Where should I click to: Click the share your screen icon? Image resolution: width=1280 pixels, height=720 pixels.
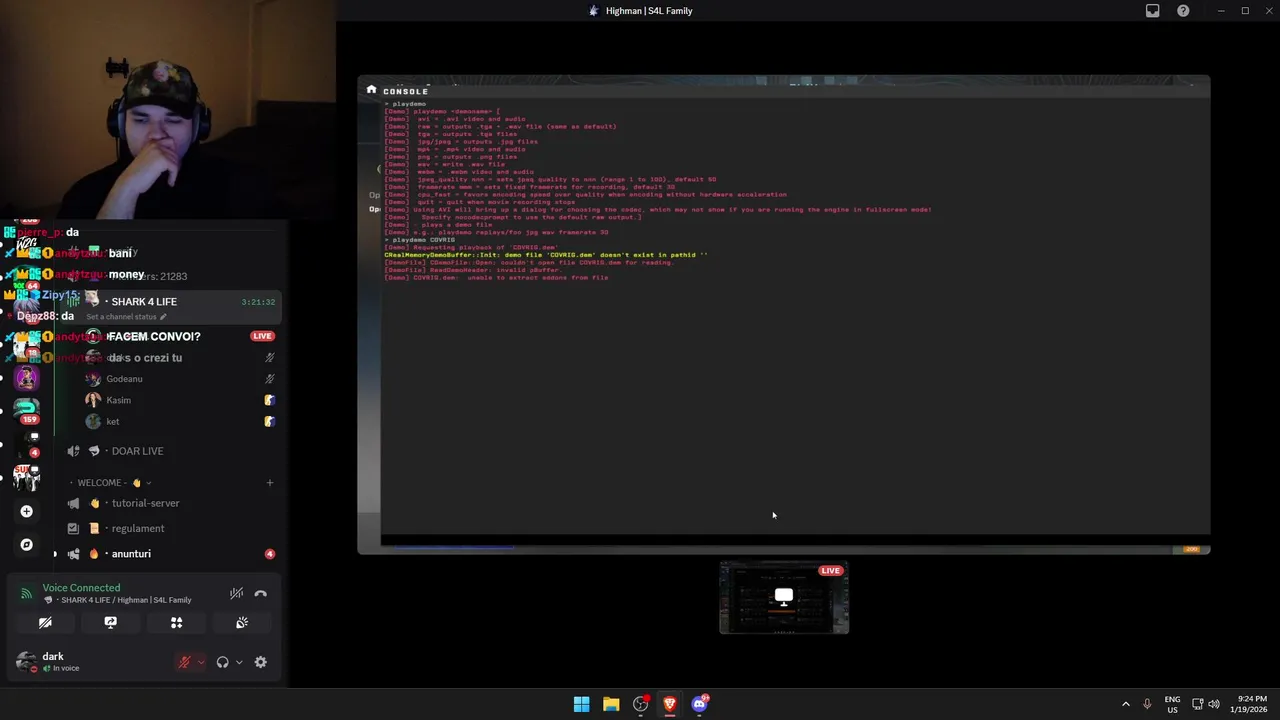(110, 622)
